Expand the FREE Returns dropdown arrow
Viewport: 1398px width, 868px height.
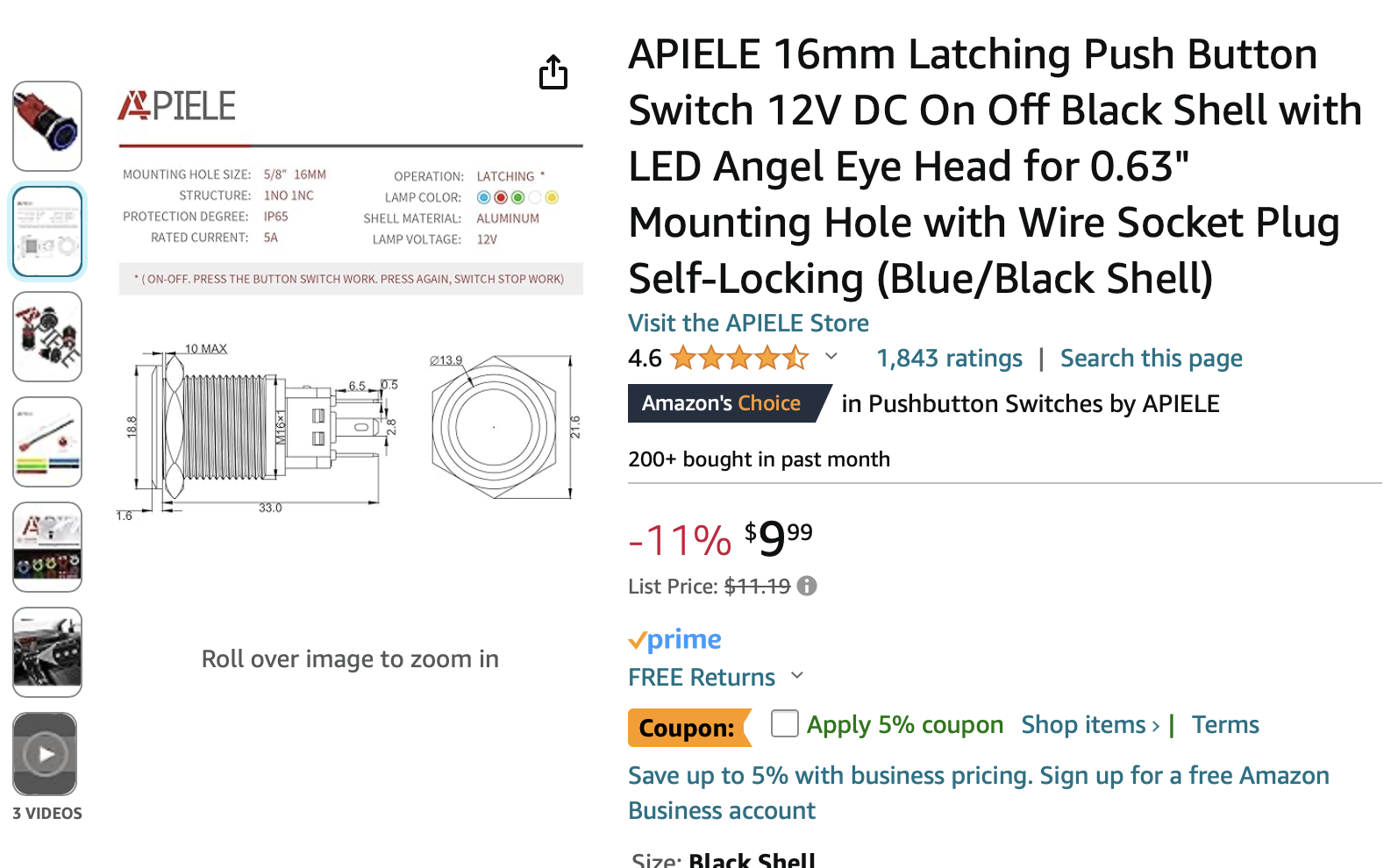click(797, 676)
